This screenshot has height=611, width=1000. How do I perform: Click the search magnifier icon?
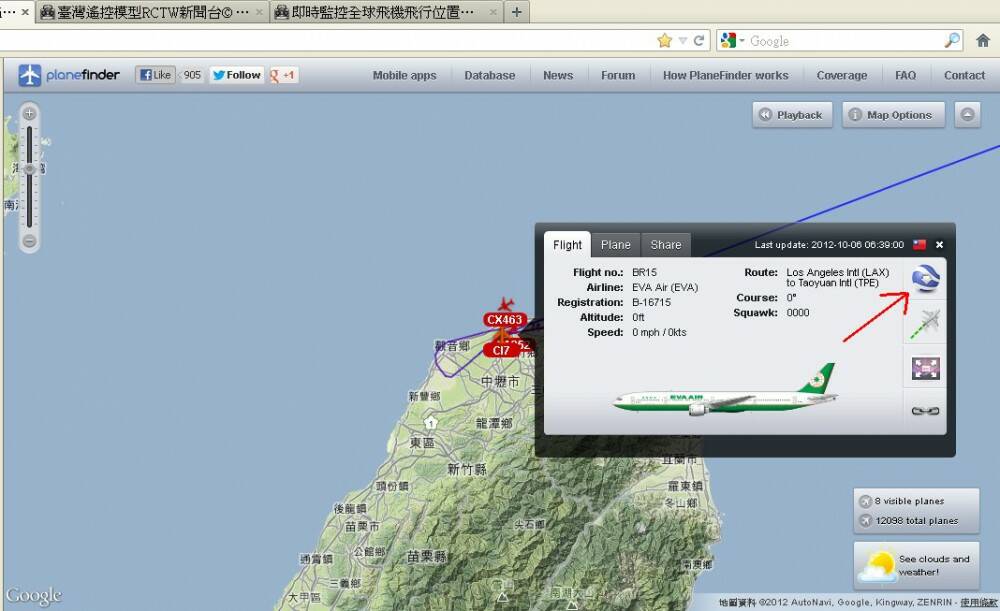click(x=952, y=41)
